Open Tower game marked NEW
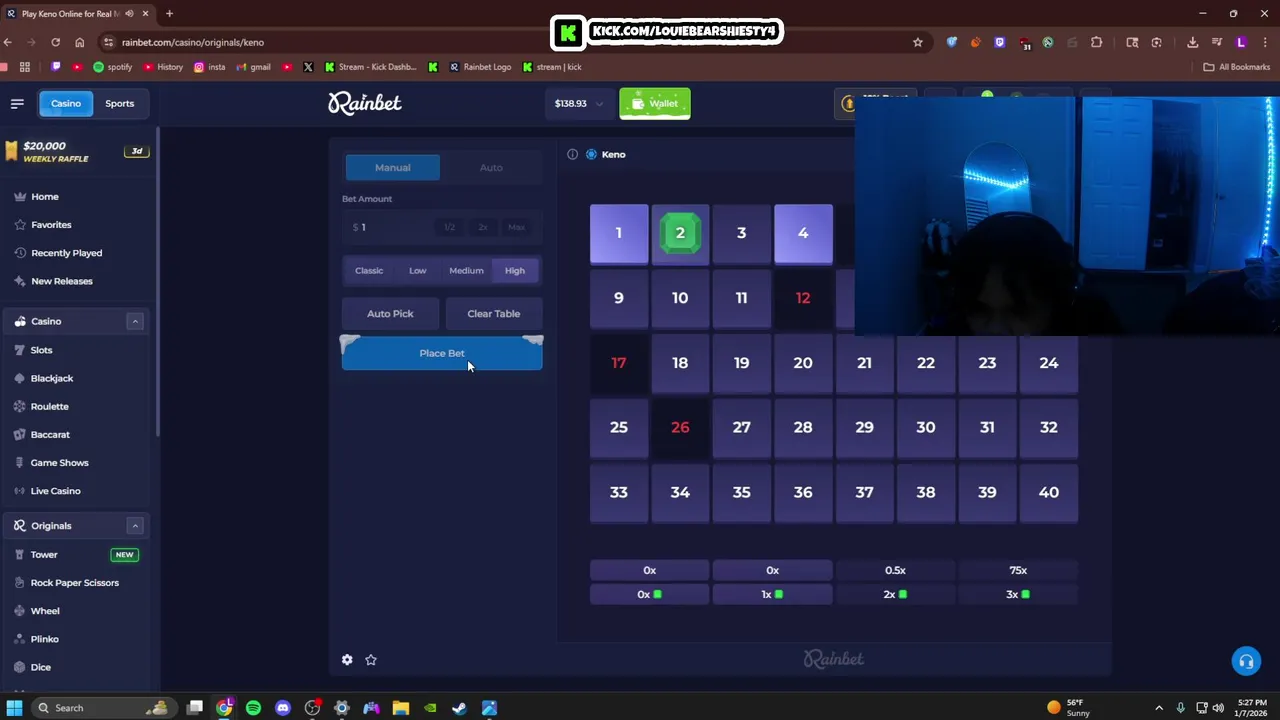1280x720 pixels. click(x=77, y=555)
